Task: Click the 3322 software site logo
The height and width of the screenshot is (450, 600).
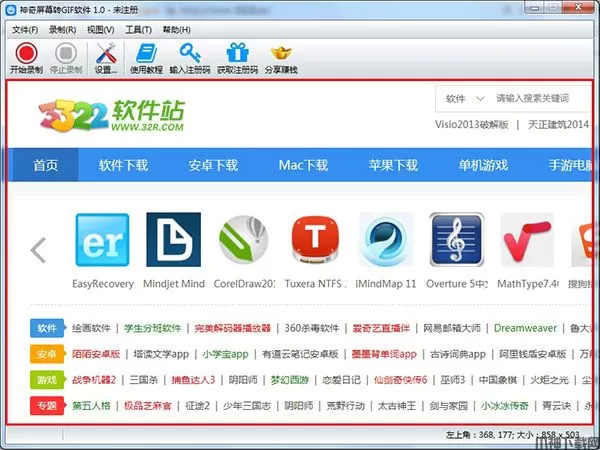Action: (x=111, y=116)
